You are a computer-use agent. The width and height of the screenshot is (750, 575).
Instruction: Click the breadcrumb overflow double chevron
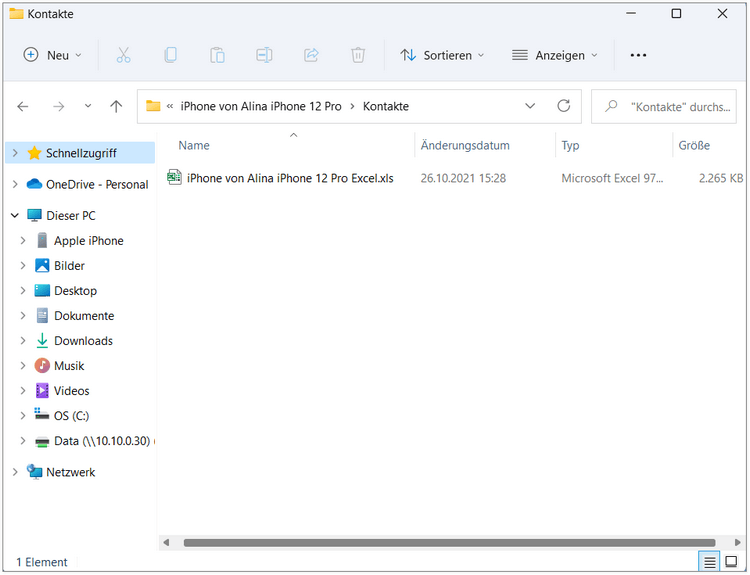tap(169, 106)
